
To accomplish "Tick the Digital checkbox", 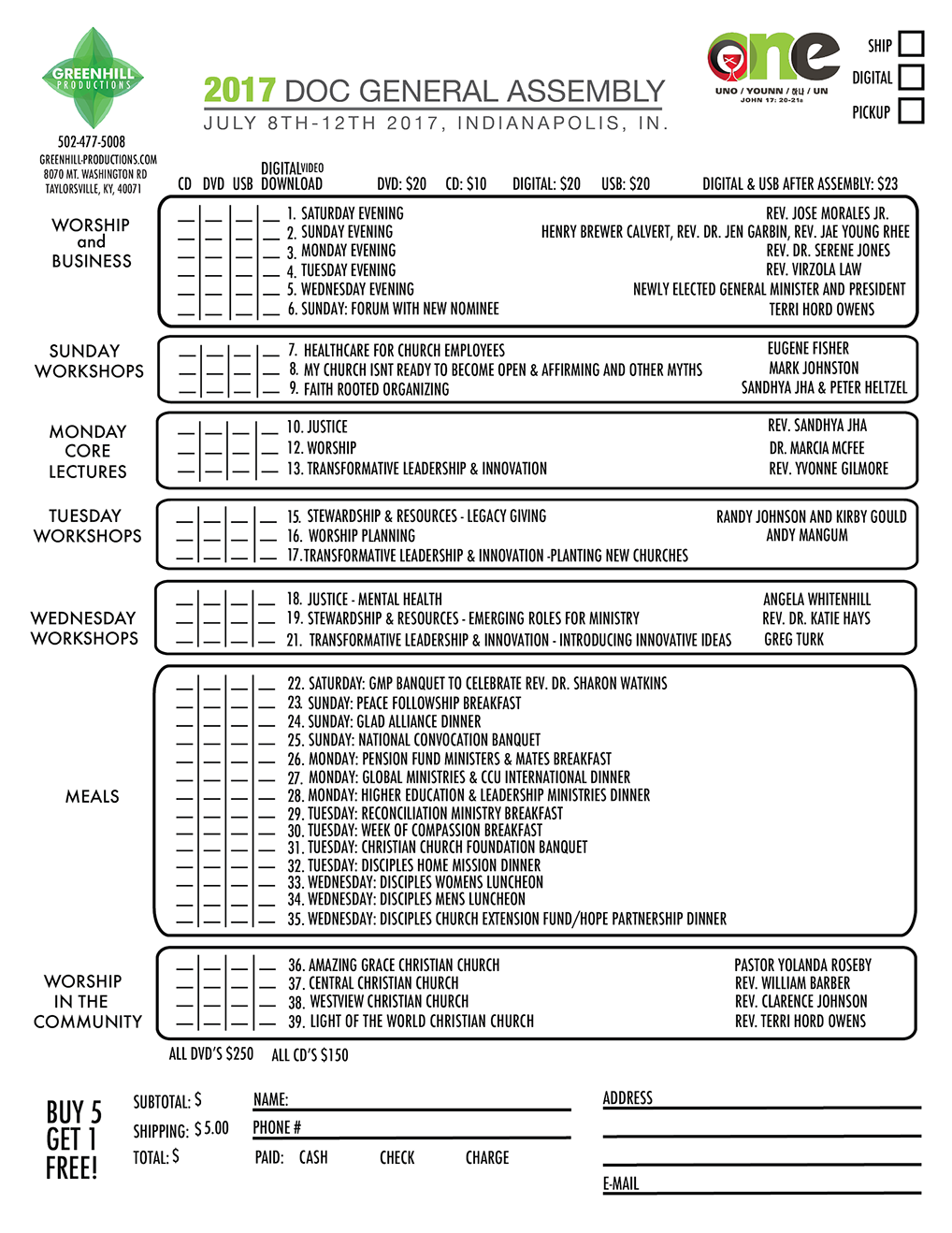I will [x=910, y=77].
